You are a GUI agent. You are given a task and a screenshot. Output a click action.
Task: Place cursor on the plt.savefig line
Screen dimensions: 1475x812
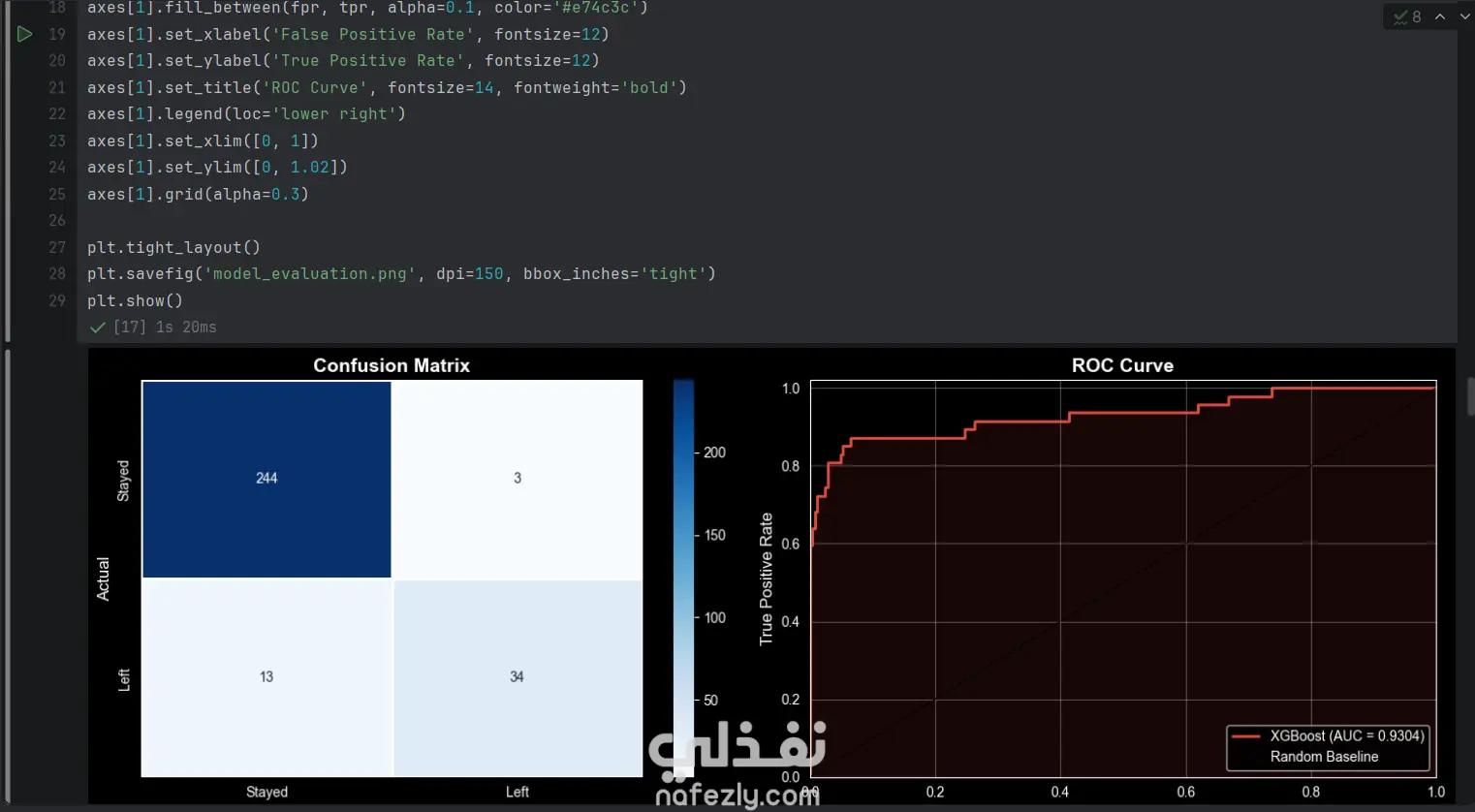tap(401, 274)
